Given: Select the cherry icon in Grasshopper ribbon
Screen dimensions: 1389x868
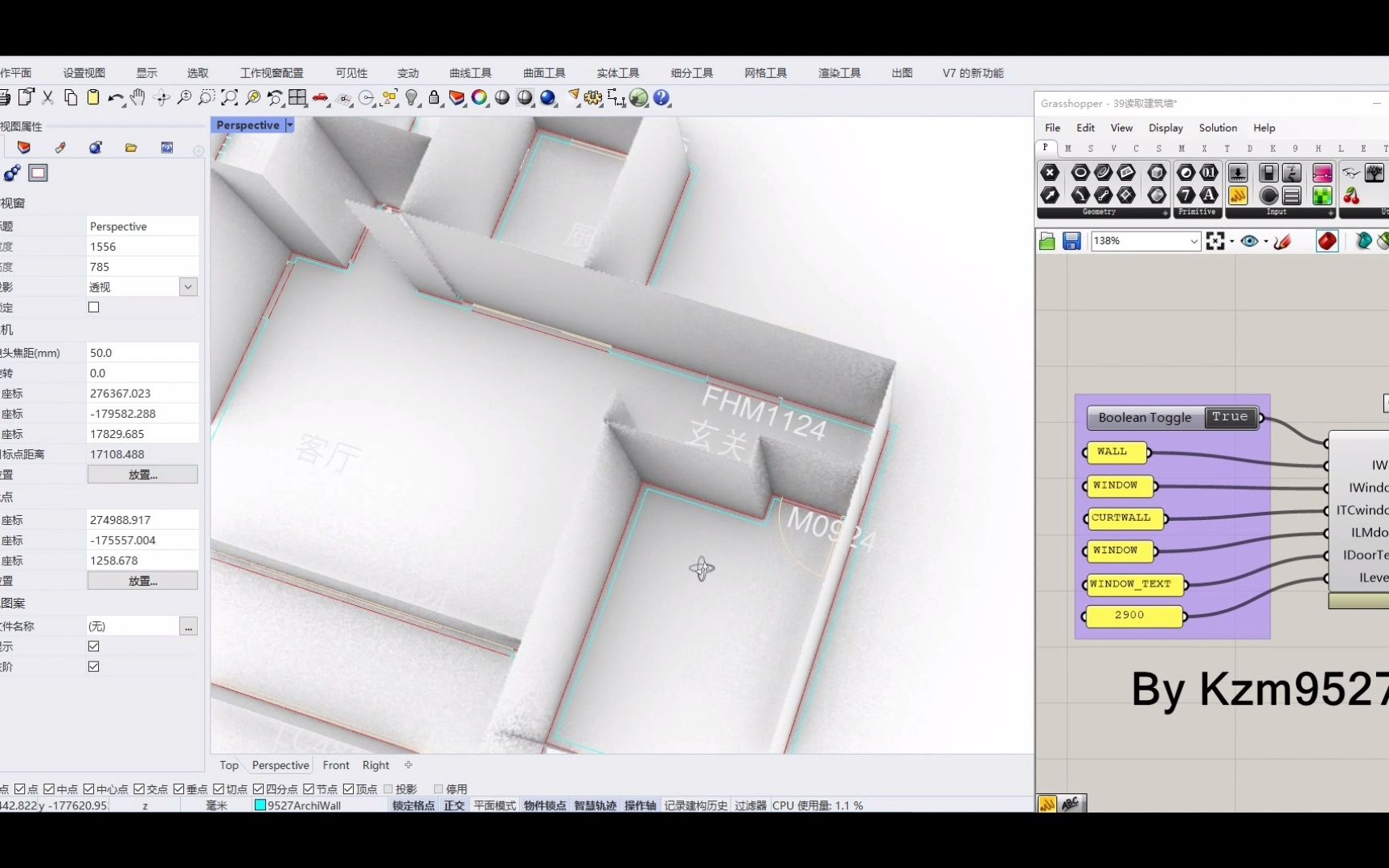Looking at the screenshot, I should pos(1352,195).
